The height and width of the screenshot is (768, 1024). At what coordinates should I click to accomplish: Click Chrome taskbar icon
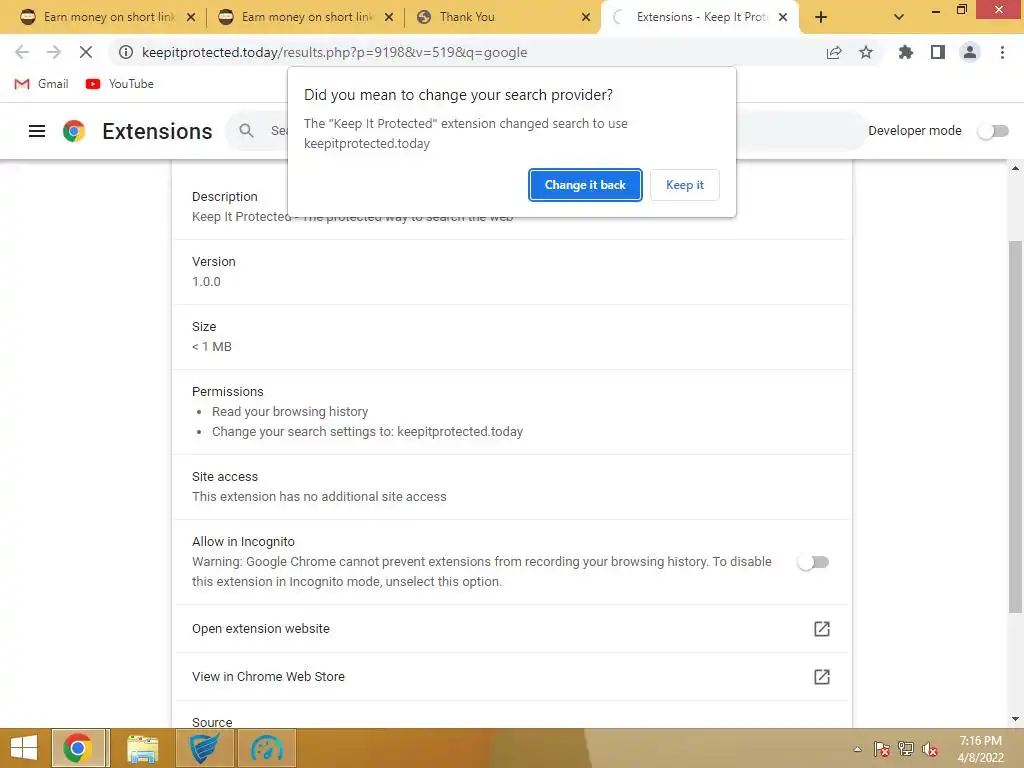click(x=78, y=748)
